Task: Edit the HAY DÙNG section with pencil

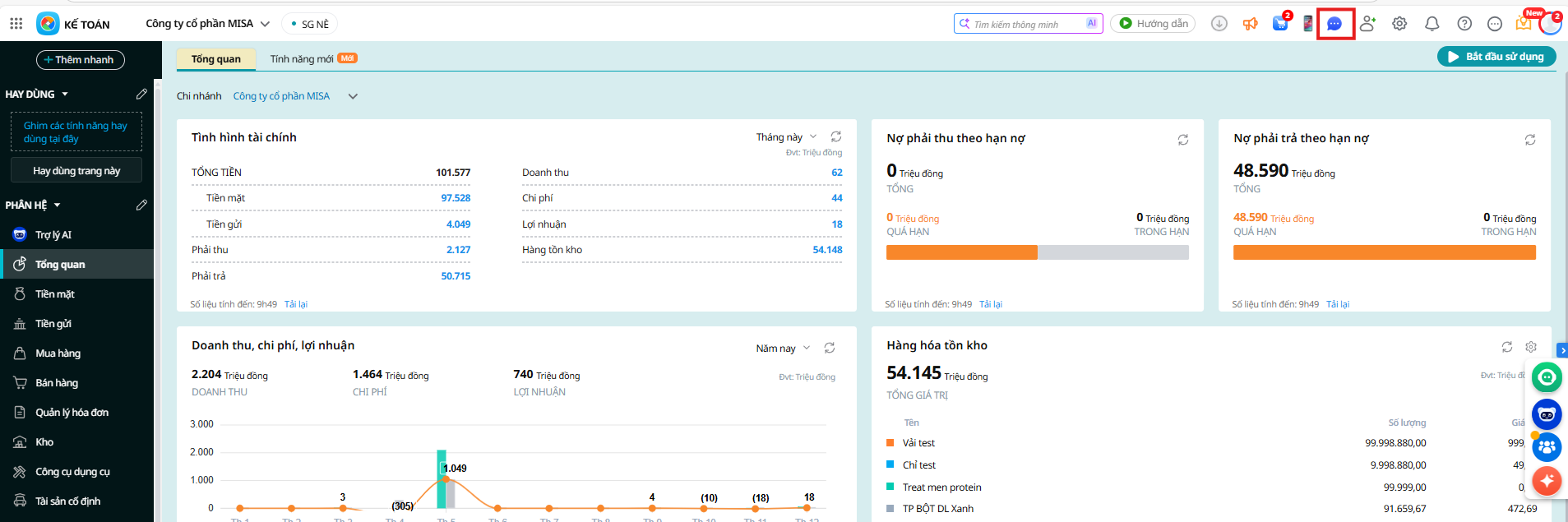Action: click(141, 95)
